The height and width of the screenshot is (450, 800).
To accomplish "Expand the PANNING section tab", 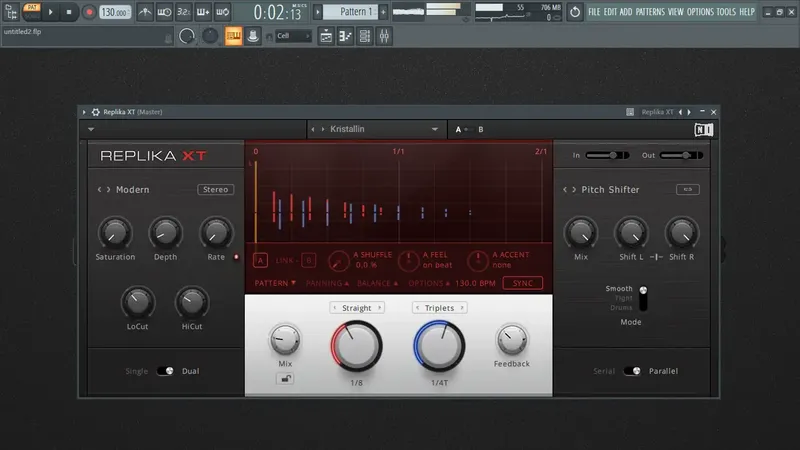I will (327, 283).
